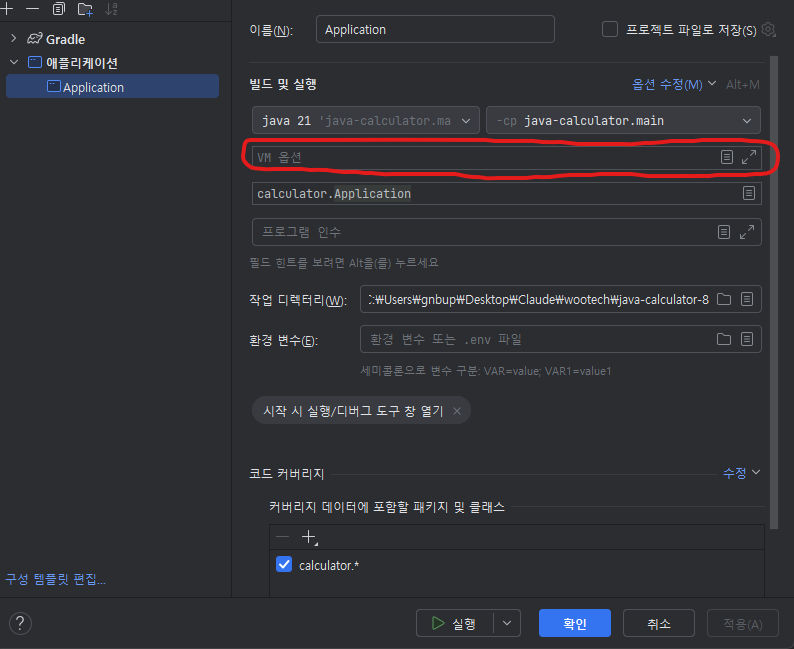Insert macro in VM 옵션 field
Image resolution: width=794 pixels, height=649 pixels.
(x=727, y=157)
